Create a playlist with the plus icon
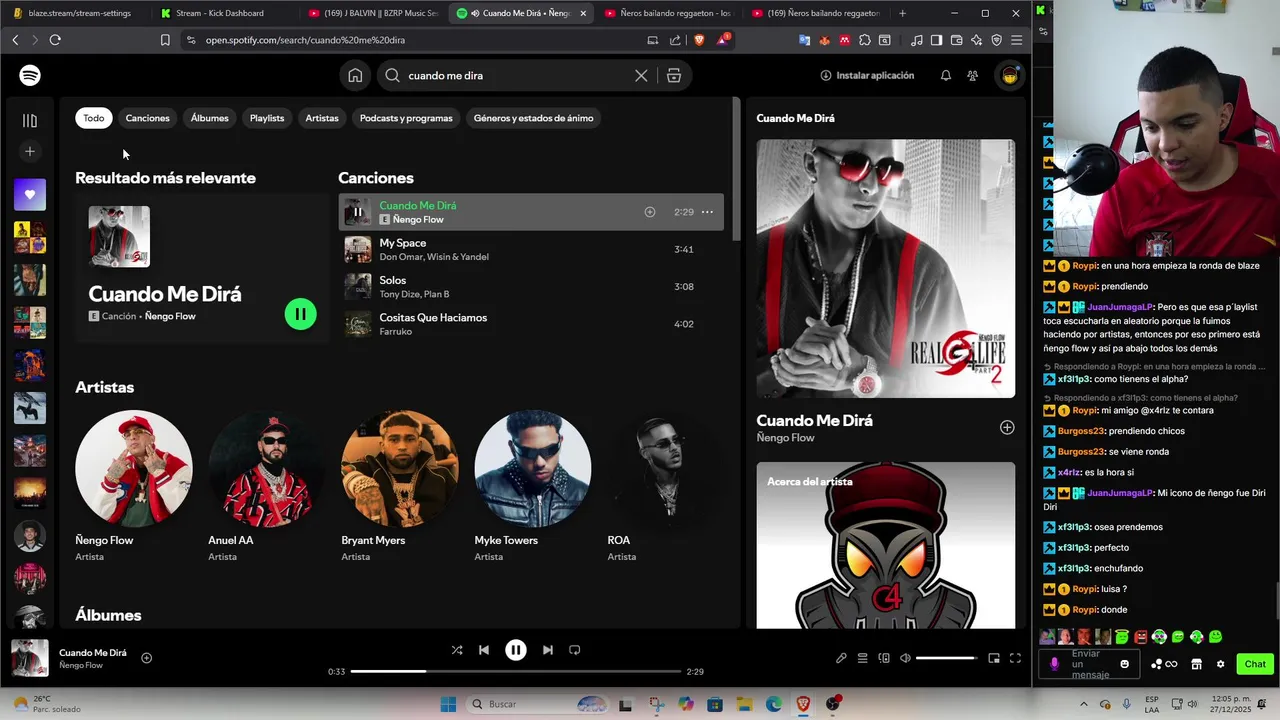The width and height of the screenshot is (1280, 720). pyautogui.click(x=30, y=151)
